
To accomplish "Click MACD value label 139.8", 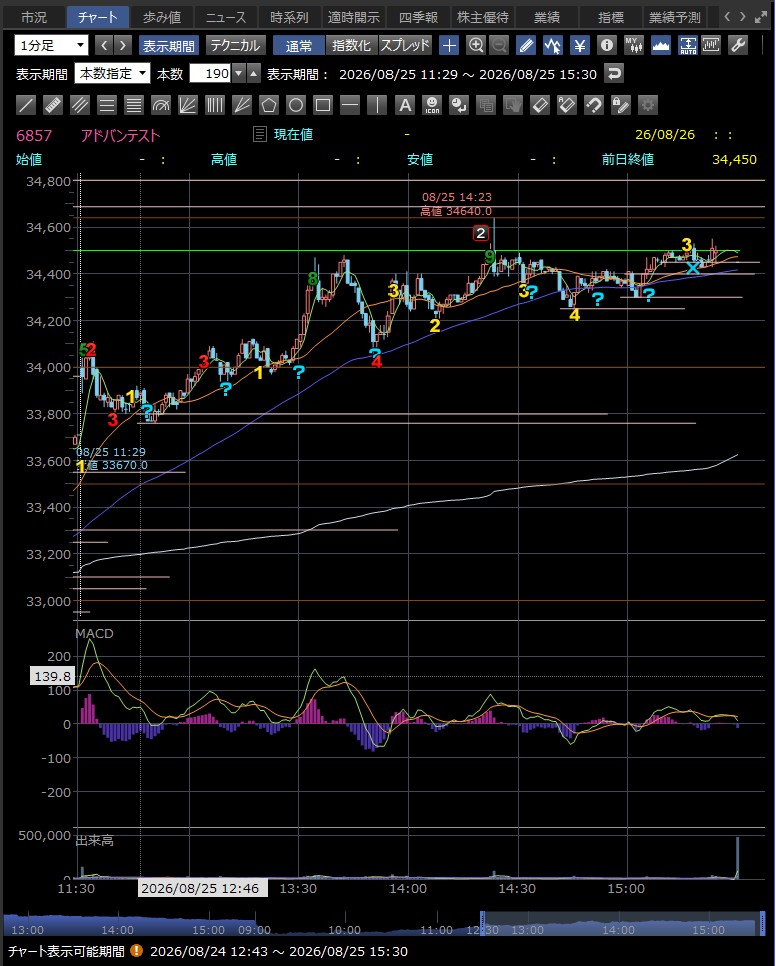I will point(52,676).
